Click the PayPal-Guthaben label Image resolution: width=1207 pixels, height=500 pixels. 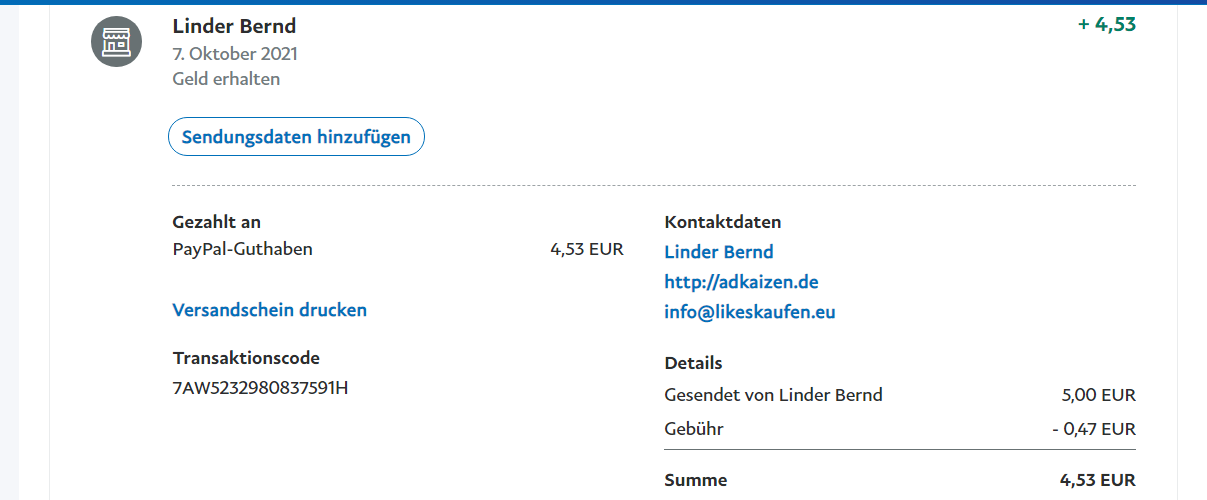243,249
